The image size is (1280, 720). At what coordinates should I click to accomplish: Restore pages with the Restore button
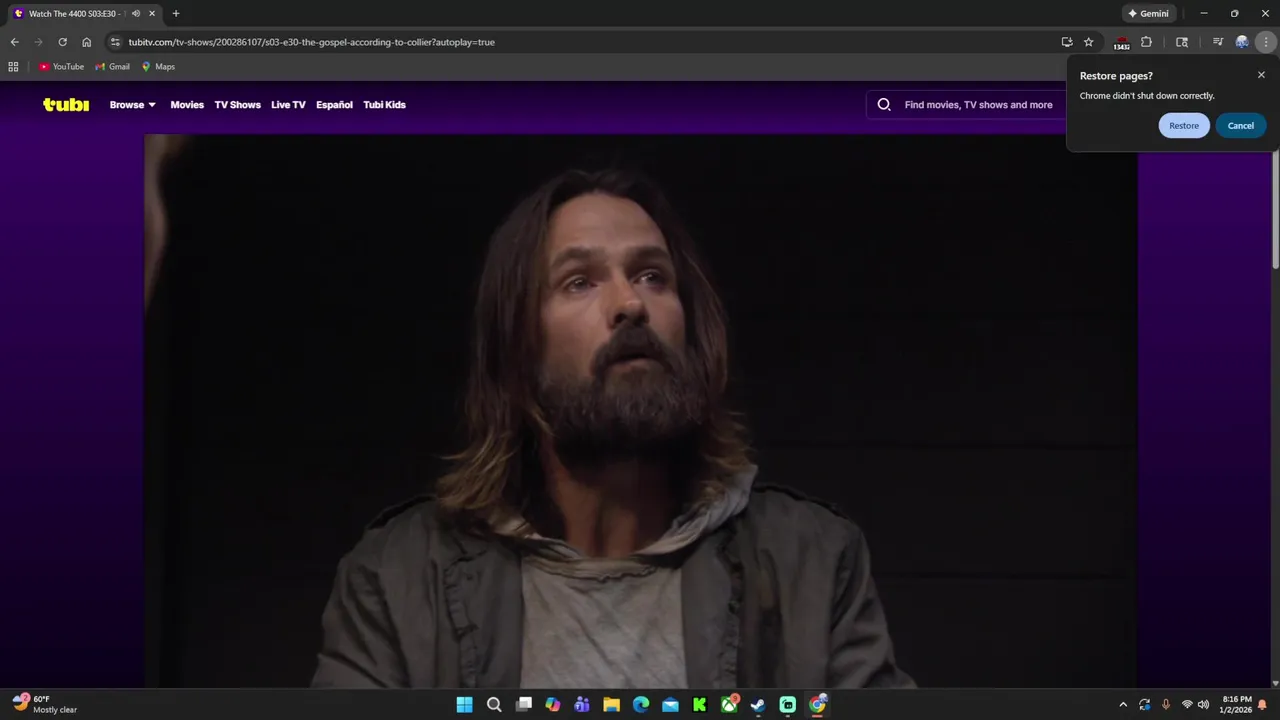[x=1184, y=126]
